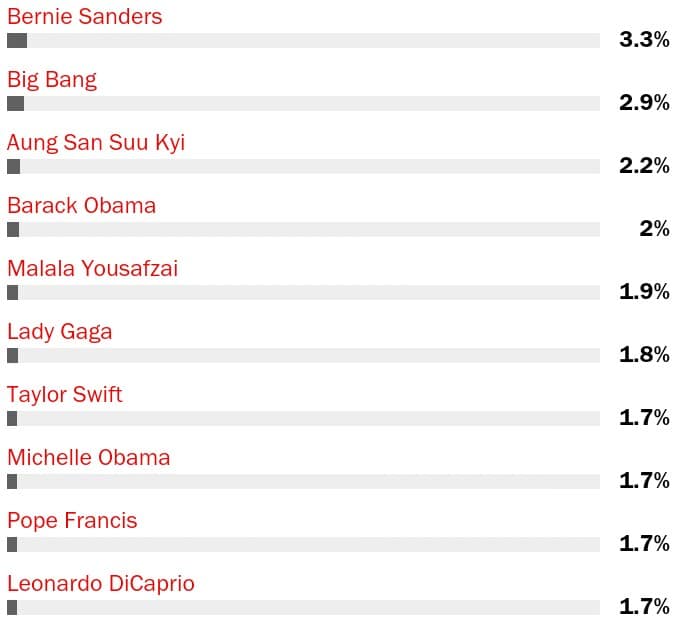Click the Lady Gaga link
Screen dimensions: 678x627
59,332
